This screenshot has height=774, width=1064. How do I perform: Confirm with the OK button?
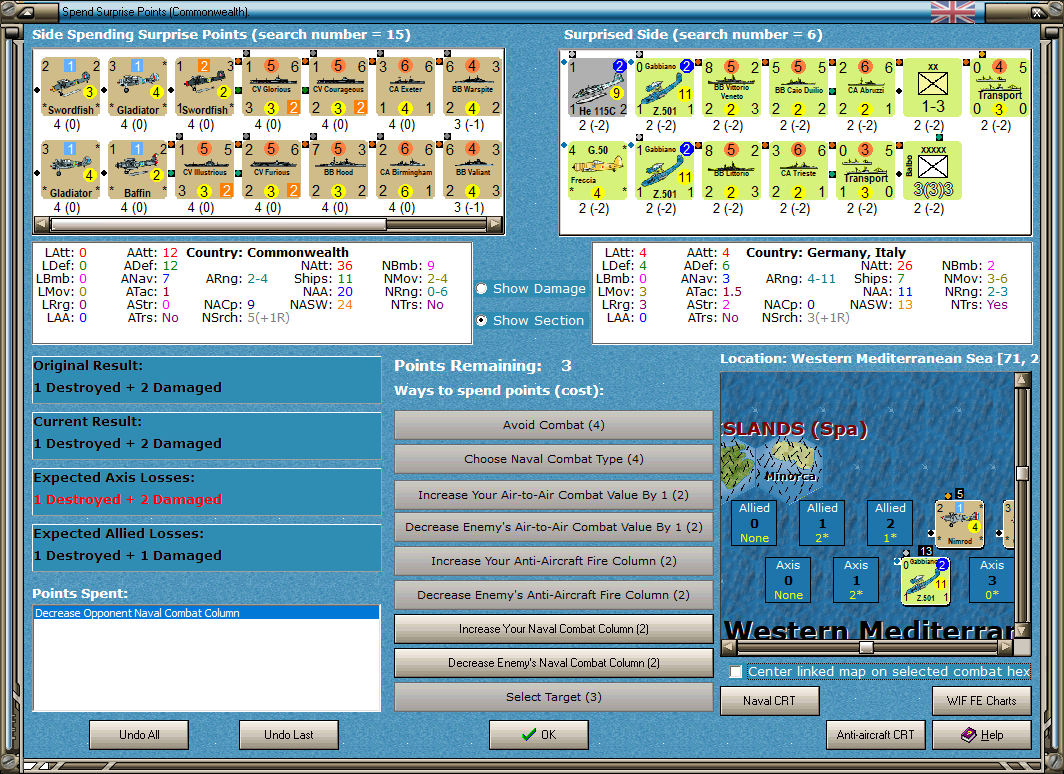click(x=539, y=735)
